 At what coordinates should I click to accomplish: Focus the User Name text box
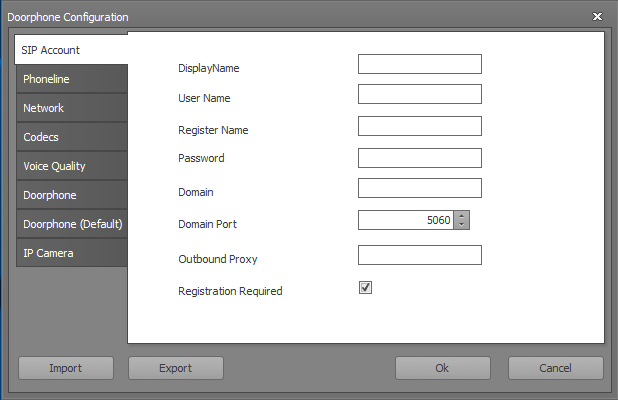pos(420,94)
